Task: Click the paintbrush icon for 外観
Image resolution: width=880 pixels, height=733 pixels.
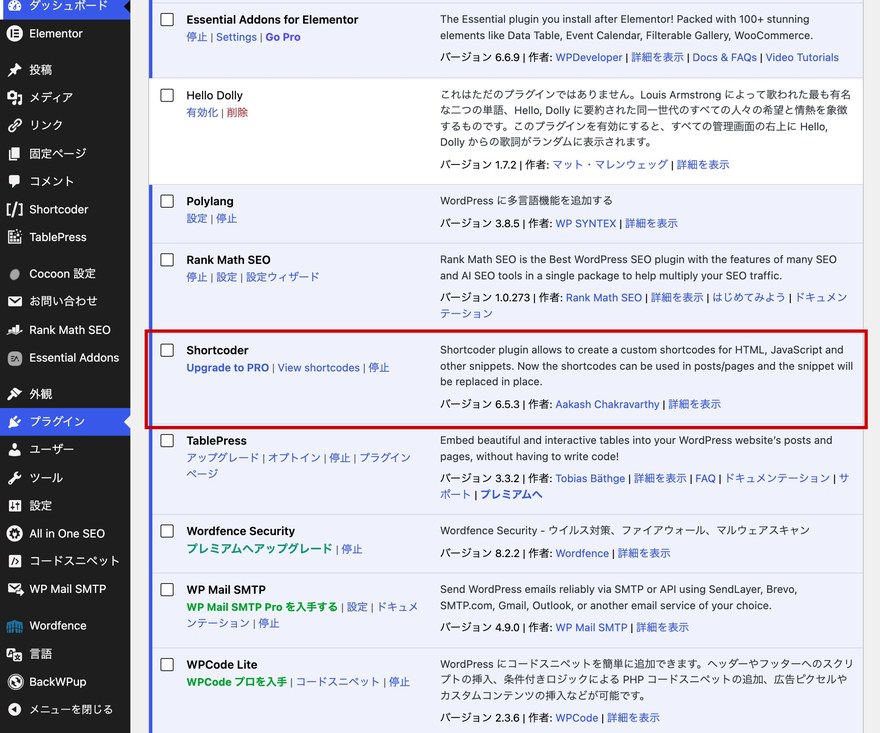Action: point(15,394)
